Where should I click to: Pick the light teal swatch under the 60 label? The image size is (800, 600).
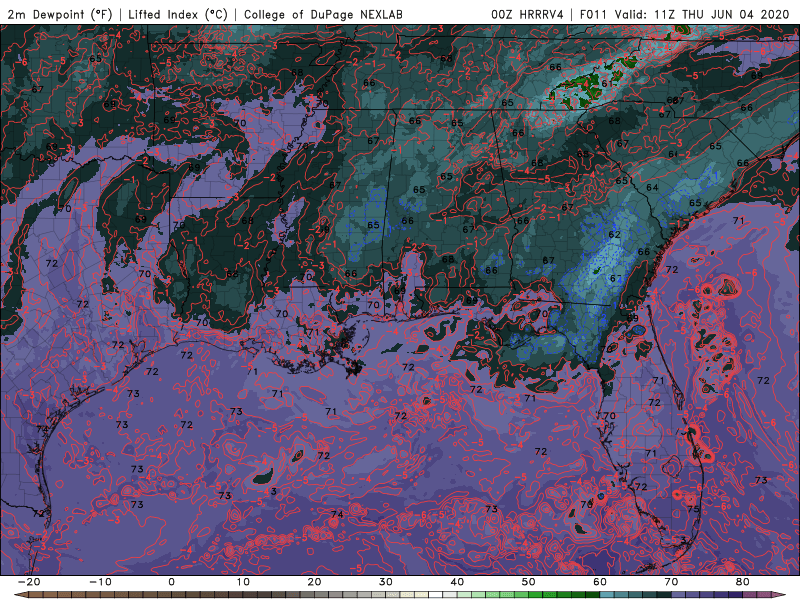coord(607,594)
